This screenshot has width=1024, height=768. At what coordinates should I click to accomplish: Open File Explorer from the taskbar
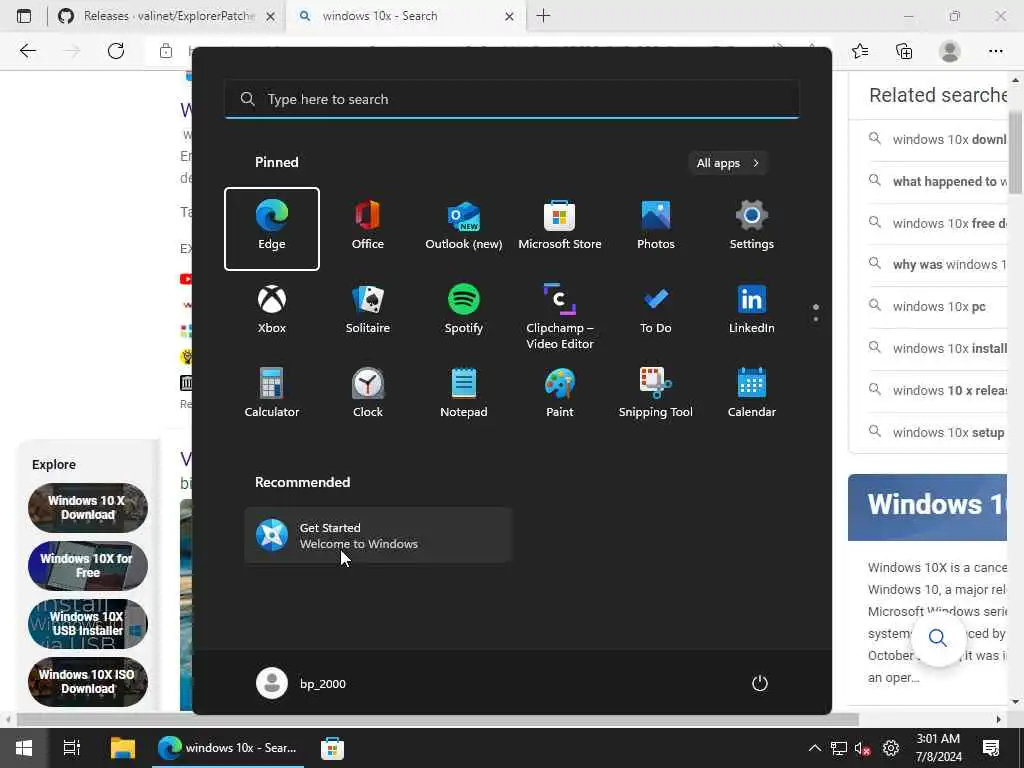tap(122, 748)
